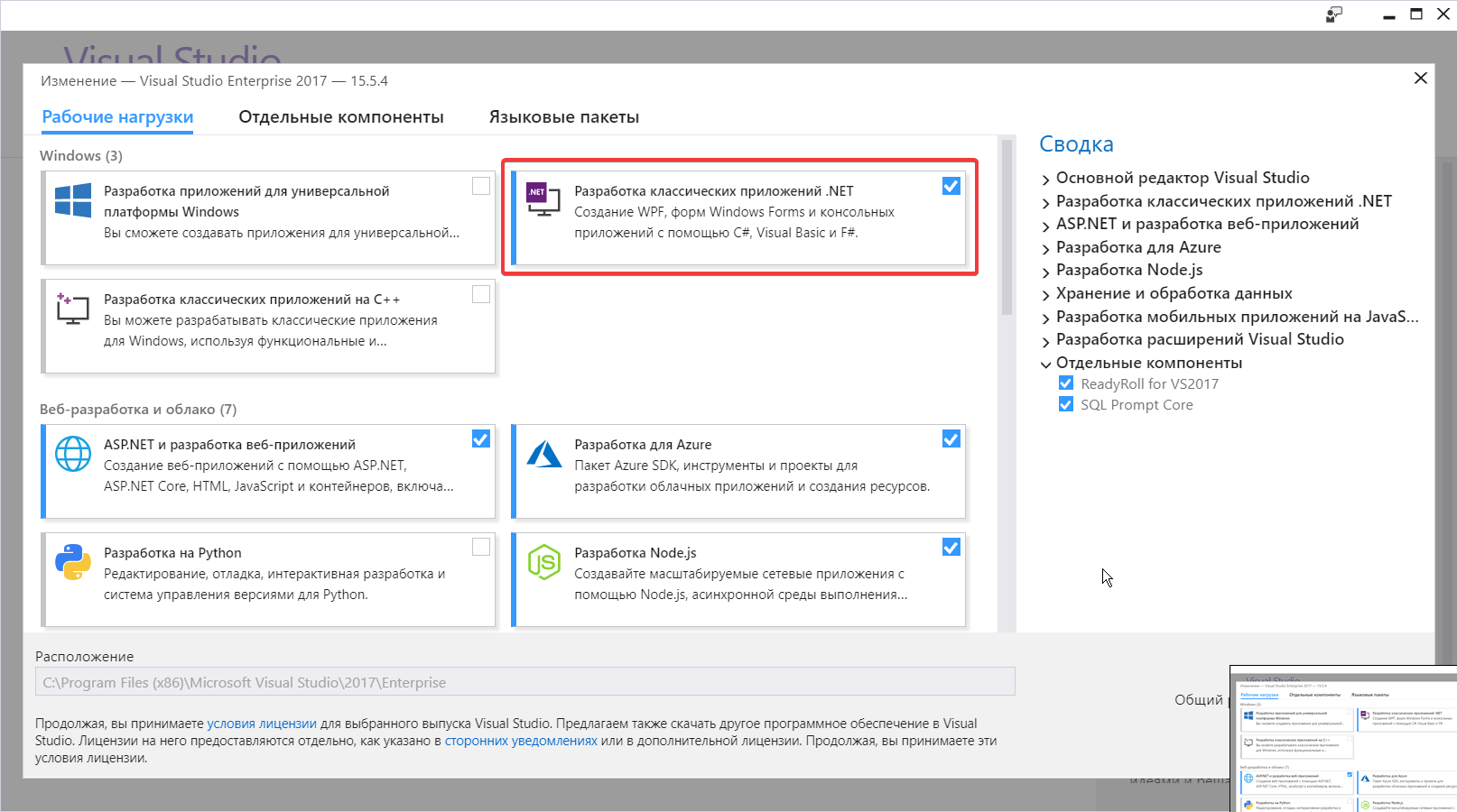Check the Python development workload
Screen dimensions: 1457x812
(x=481, y=548)
